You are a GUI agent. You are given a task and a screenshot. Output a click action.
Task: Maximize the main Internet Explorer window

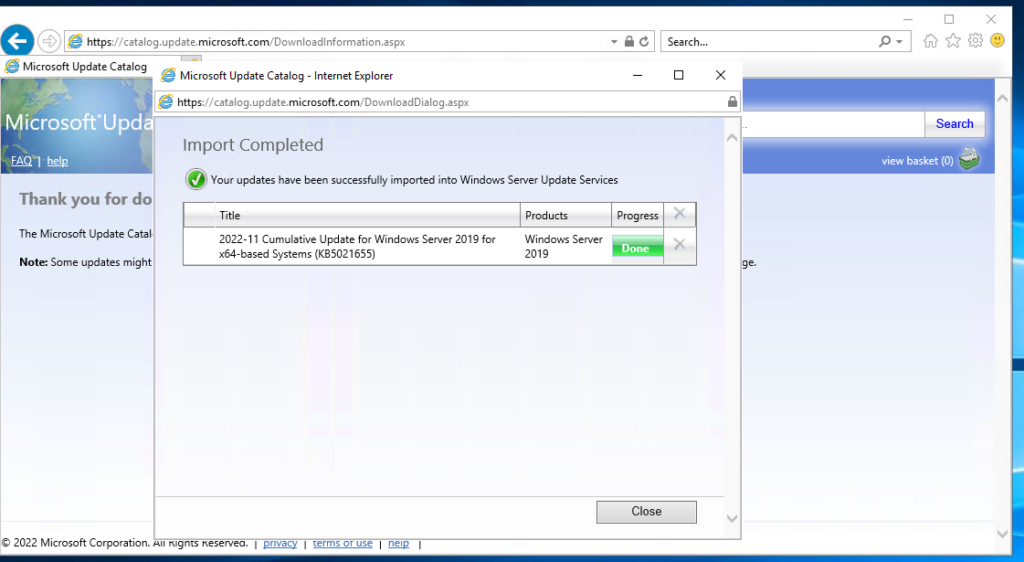949,20
